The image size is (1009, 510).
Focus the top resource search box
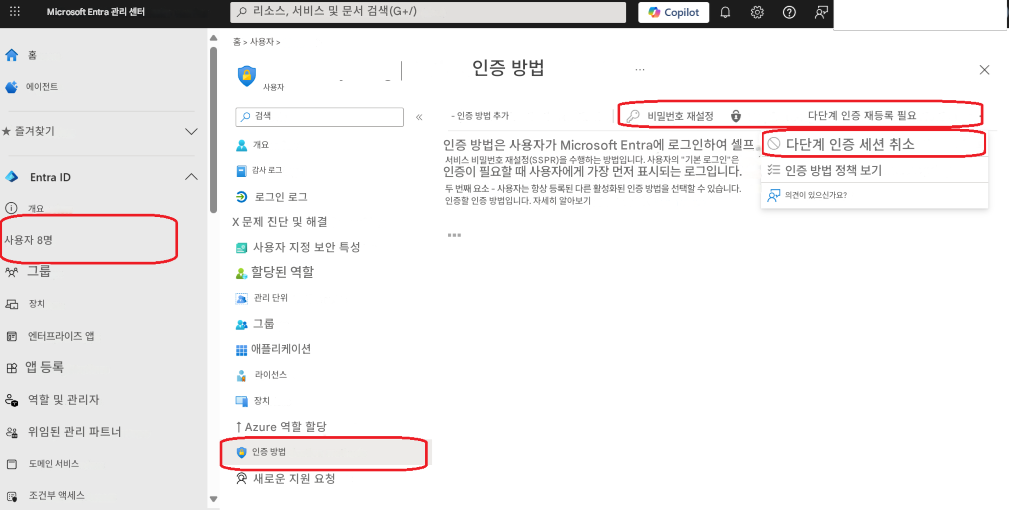pos(428,12)
